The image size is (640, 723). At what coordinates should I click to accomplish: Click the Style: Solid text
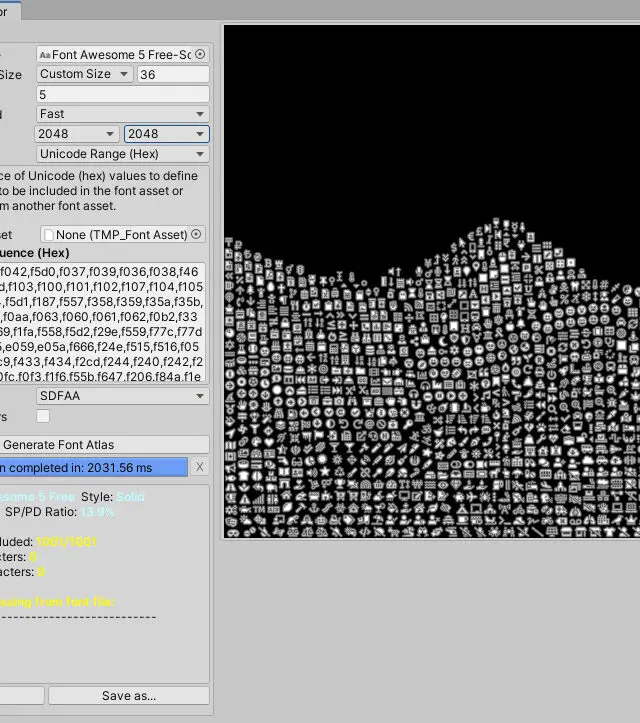(113, 497)
